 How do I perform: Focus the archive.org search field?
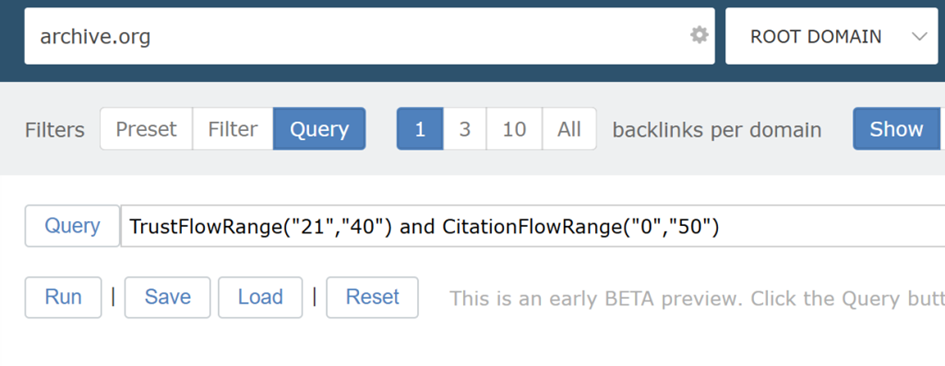coord(369,36)
